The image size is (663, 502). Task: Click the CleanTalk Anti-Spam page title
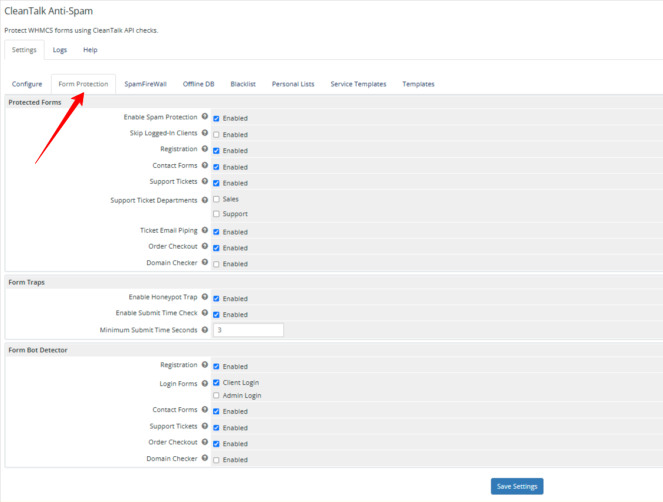[49, 11]
